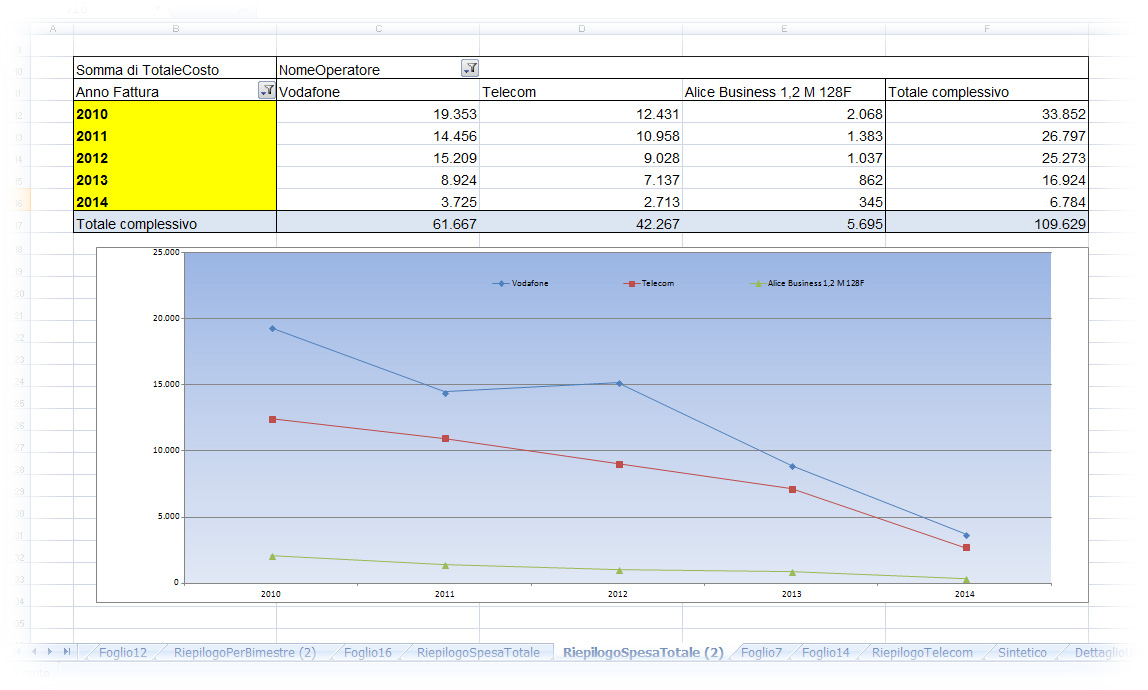Image resolution: width=1148 pixels, height=690 pixels.
Task: Open the Anno Fattura filter dropdown
Action: 266,90
